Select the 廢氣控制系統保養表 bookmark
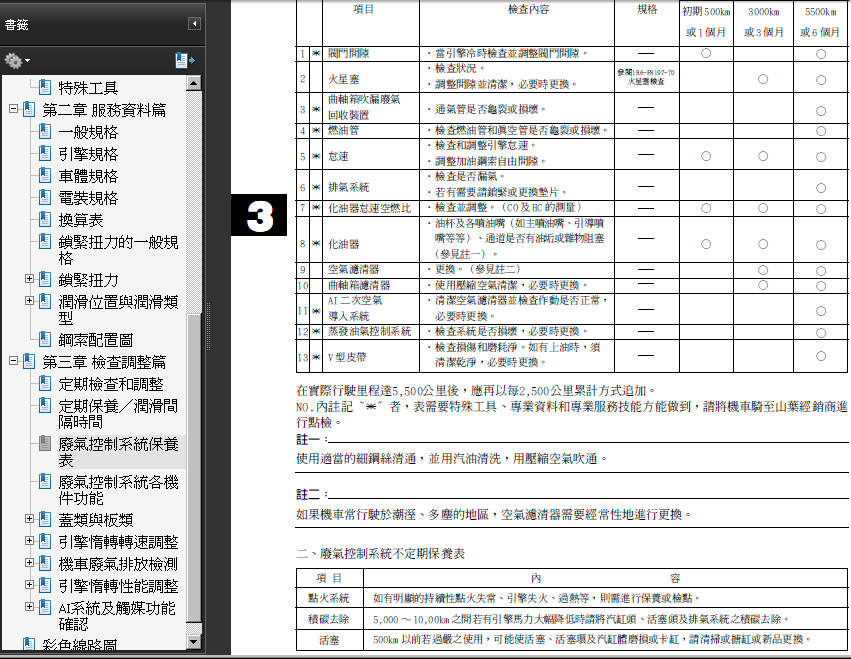This screenshot has width=851, height=659. [x=118, y=452]
